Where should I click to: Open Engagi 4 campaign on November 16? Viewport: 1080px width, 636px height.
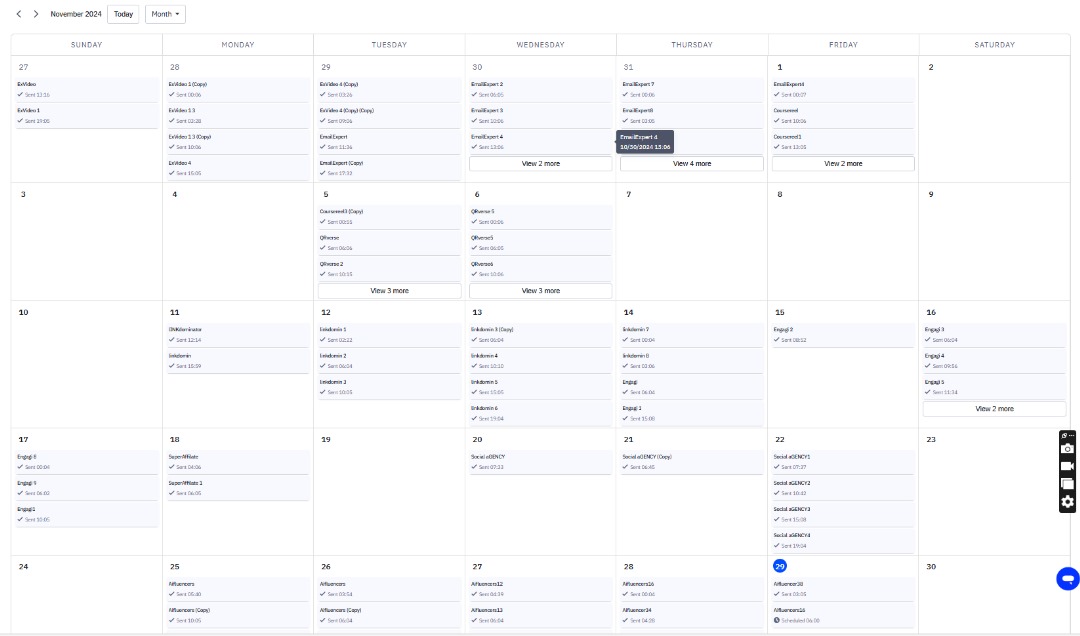point(995,361)
